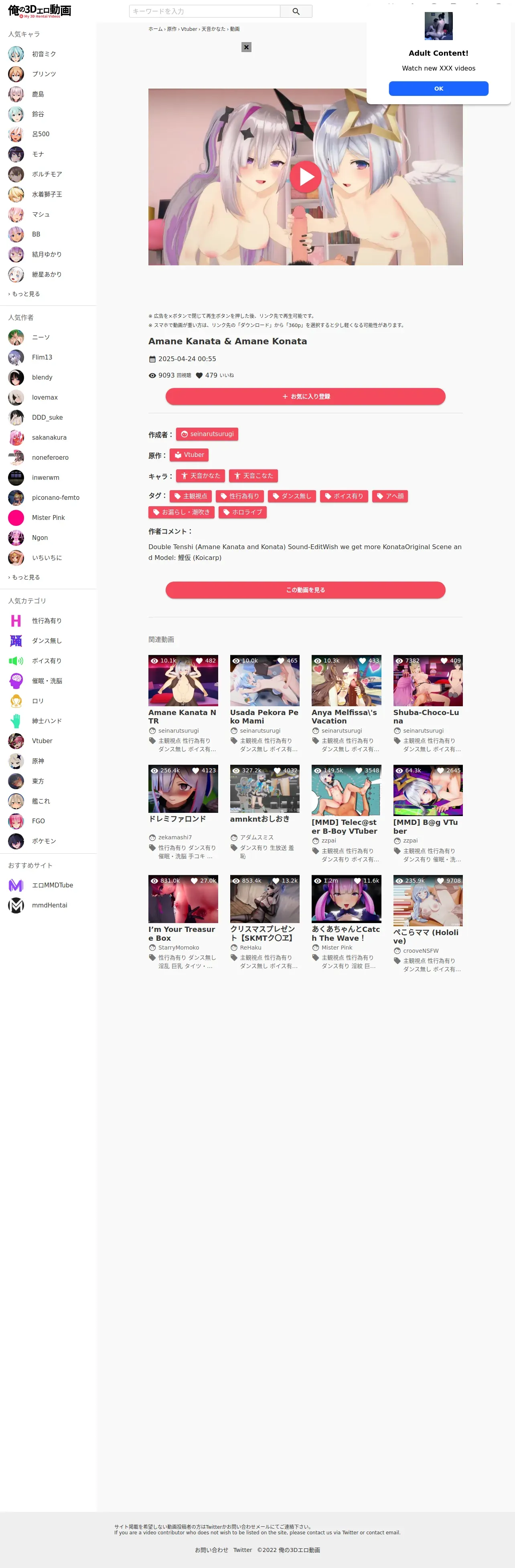Select プリンツ character avatar

click(x=16, y=74)
